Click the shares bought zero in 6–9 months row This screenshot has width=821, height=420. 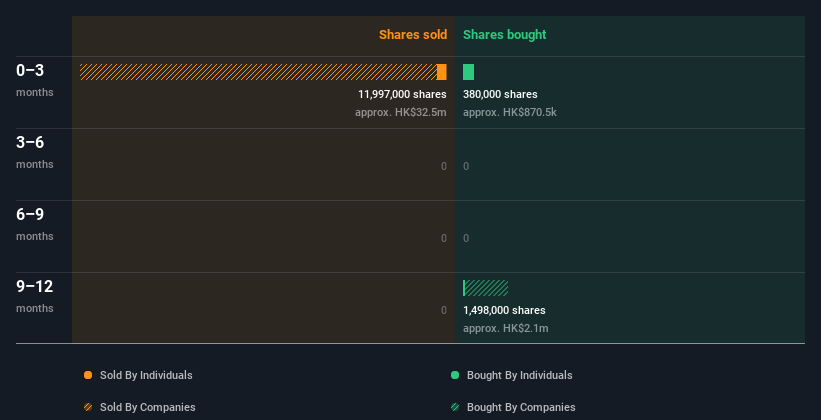(x=466, y=238)
